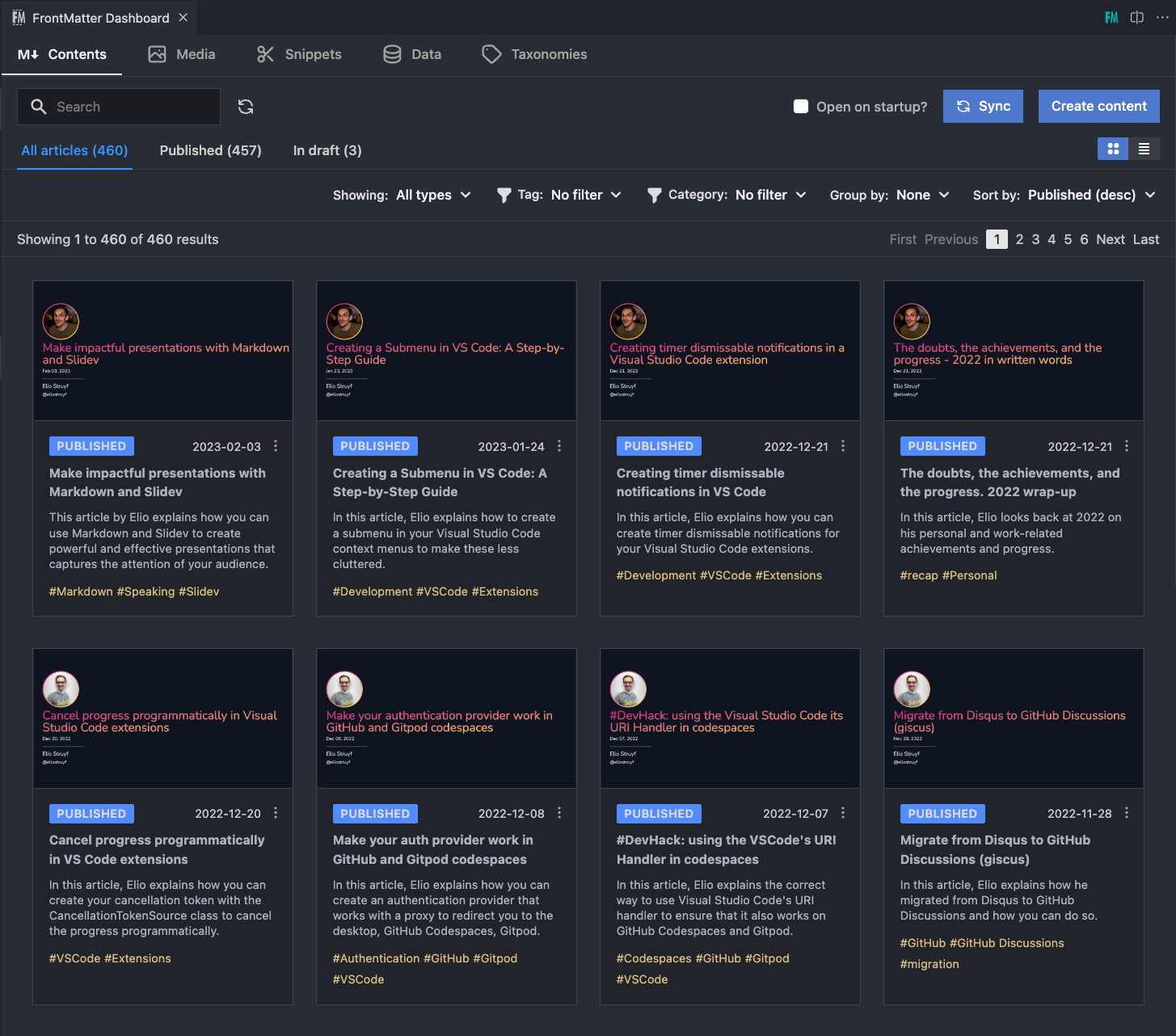Click the split editor icon
Screen dimensions: 1176x1036
tap(1137, 18)
